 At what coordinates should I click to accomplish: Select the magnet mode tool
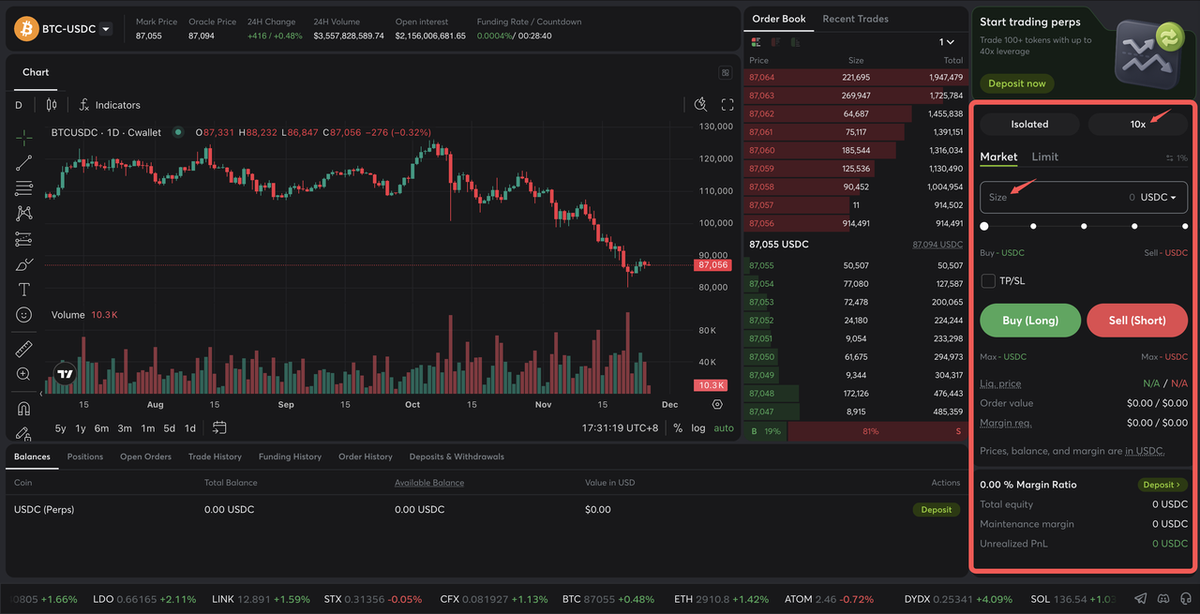pyautogui.click(x=24, y=408)
